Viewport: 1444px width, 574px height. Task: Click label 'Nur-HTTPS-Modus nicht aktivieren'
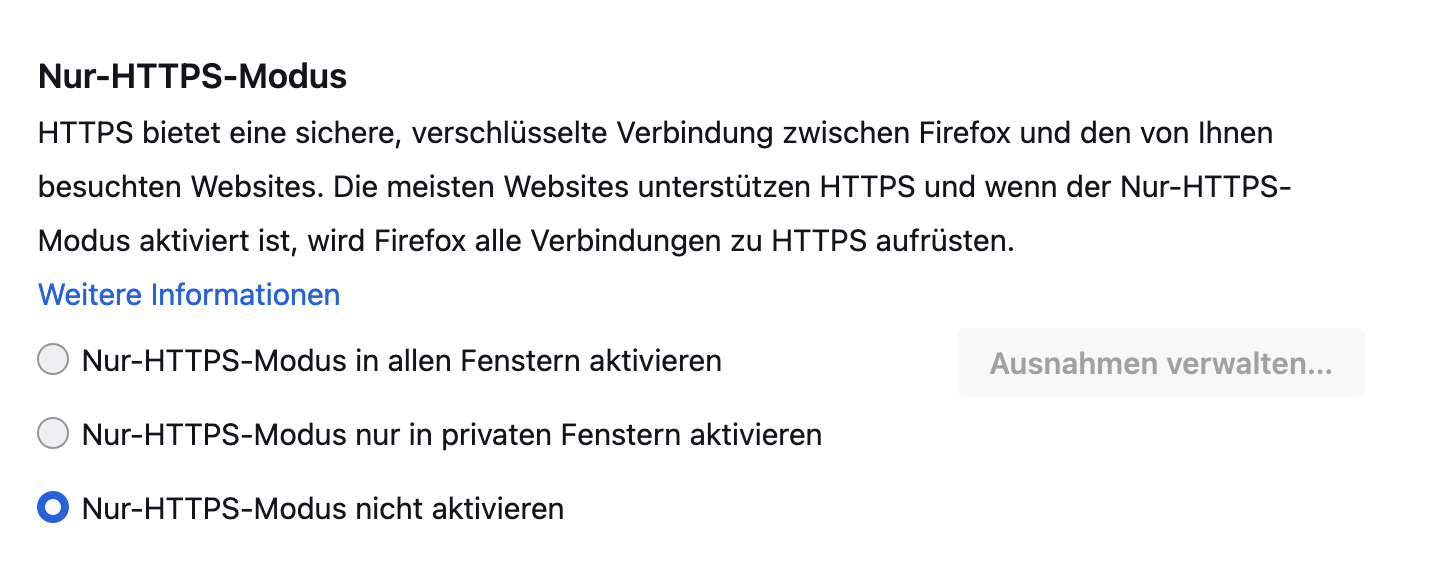click(322, 509)
